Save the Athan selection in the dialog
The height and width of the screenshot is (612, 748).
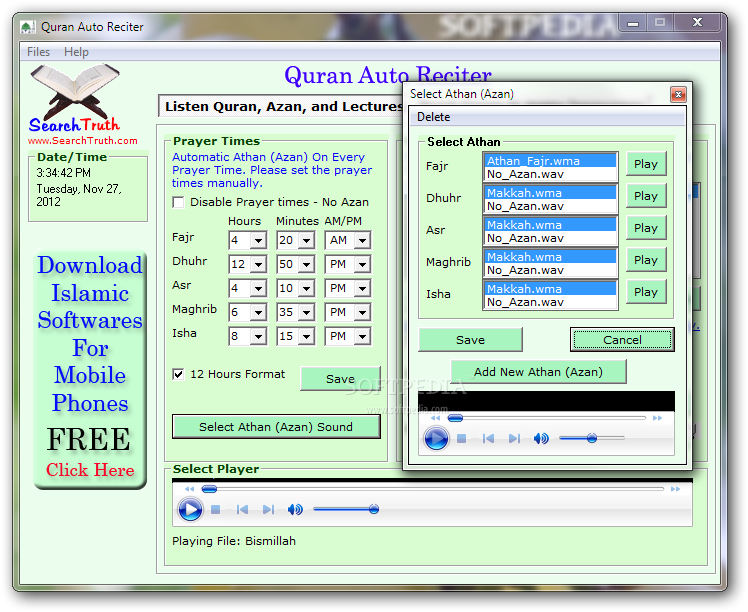(x=470, y=340)
